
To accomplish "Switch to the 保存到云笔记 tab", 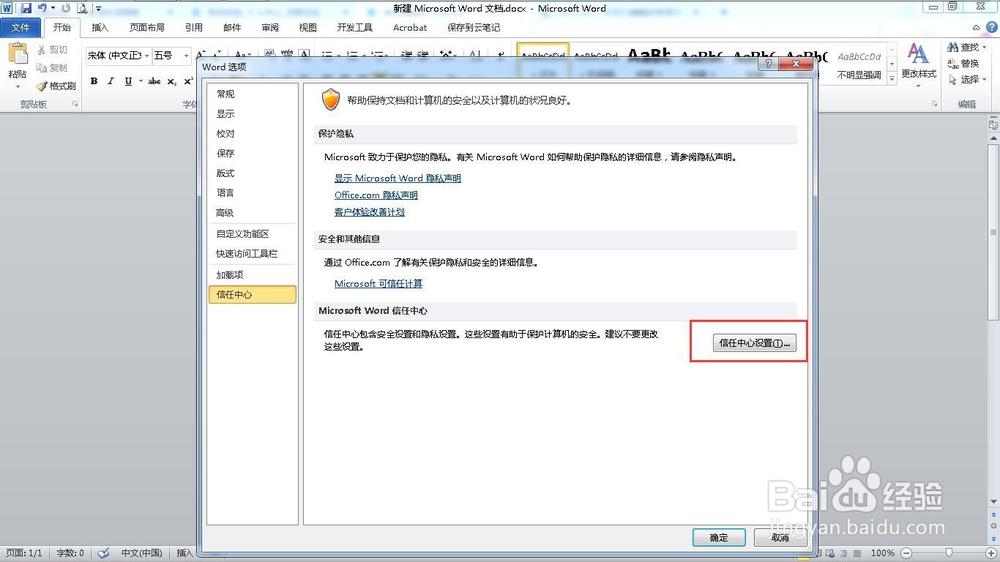I will 474,27.
